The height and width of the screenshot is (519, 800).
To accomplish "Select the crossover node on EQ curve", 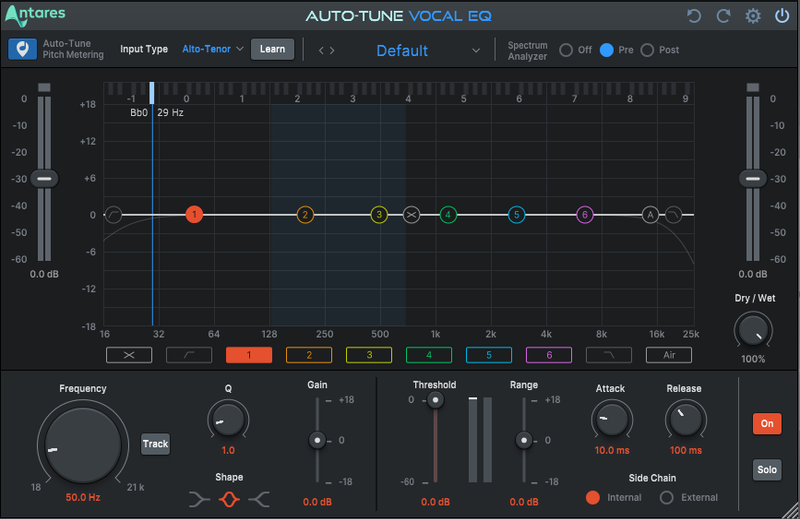I will [411, 214].
